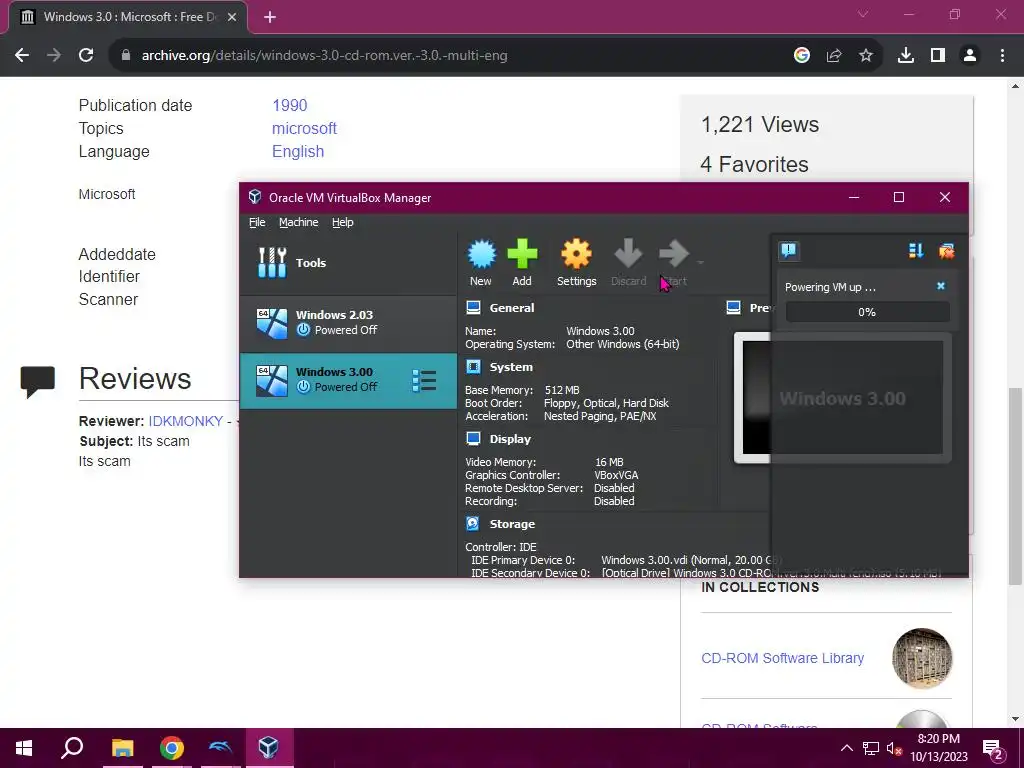Click the Base Memory value 512 MB
The image size is (1024, 768).
[562, 390]
